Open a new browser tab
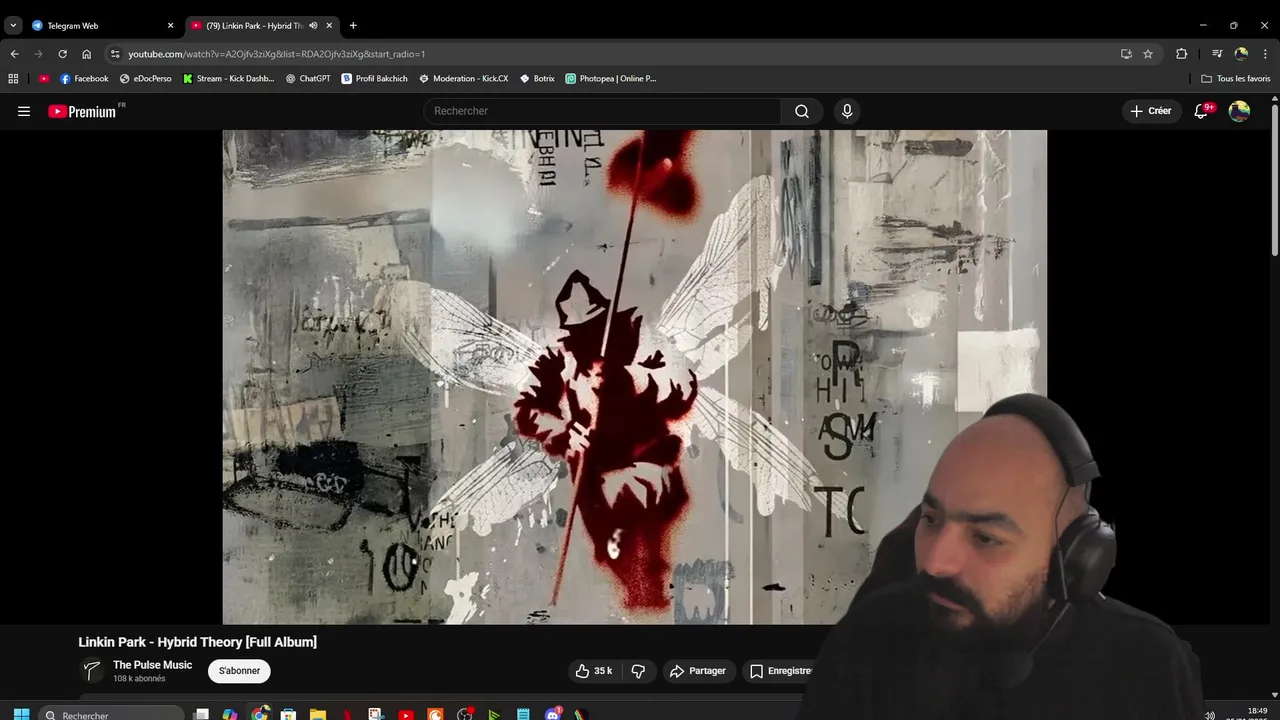Viewport: 1280px width, 720px height. click(353, 25)
